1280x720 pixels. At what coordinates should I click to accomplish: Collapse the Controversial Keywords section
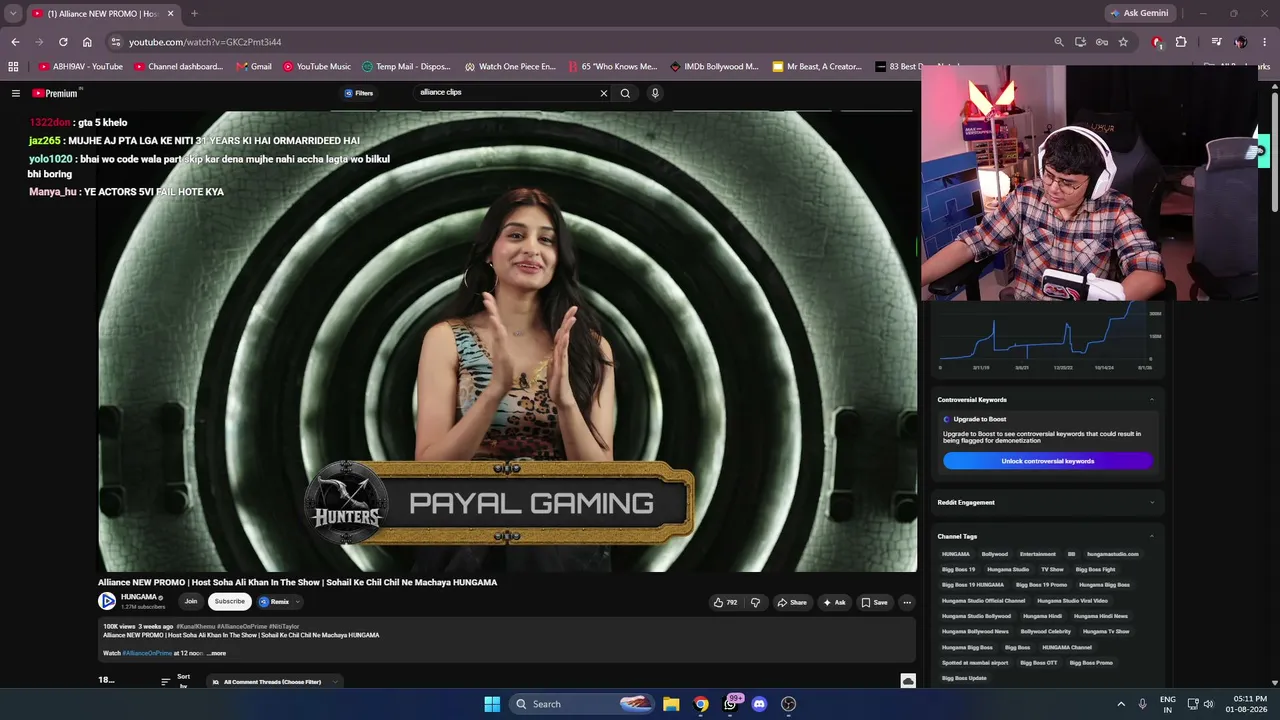click(1151, 400)
